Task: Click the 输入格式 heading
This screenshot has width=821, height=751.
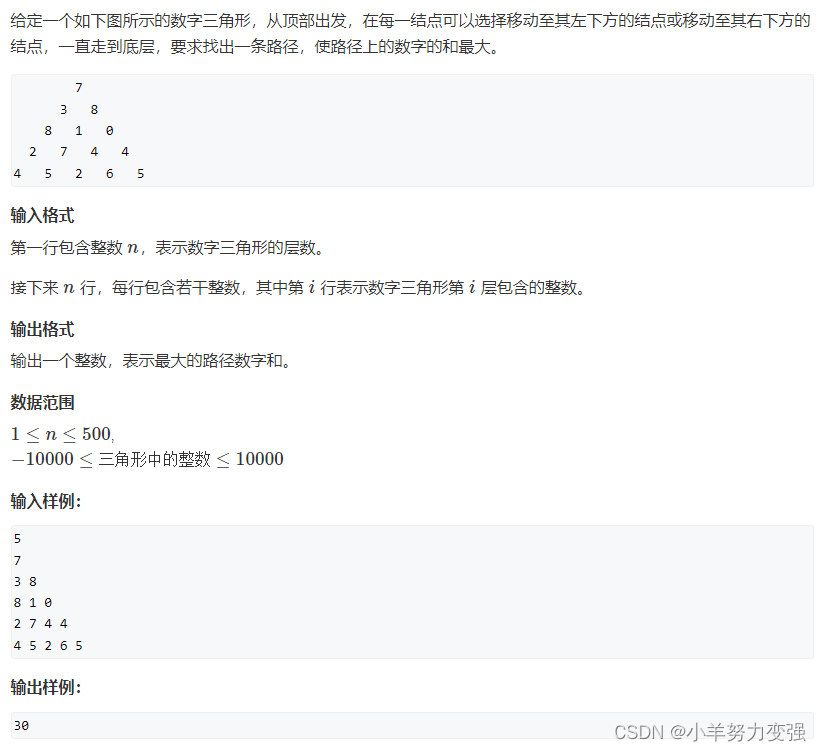Action: click(42, 215)
